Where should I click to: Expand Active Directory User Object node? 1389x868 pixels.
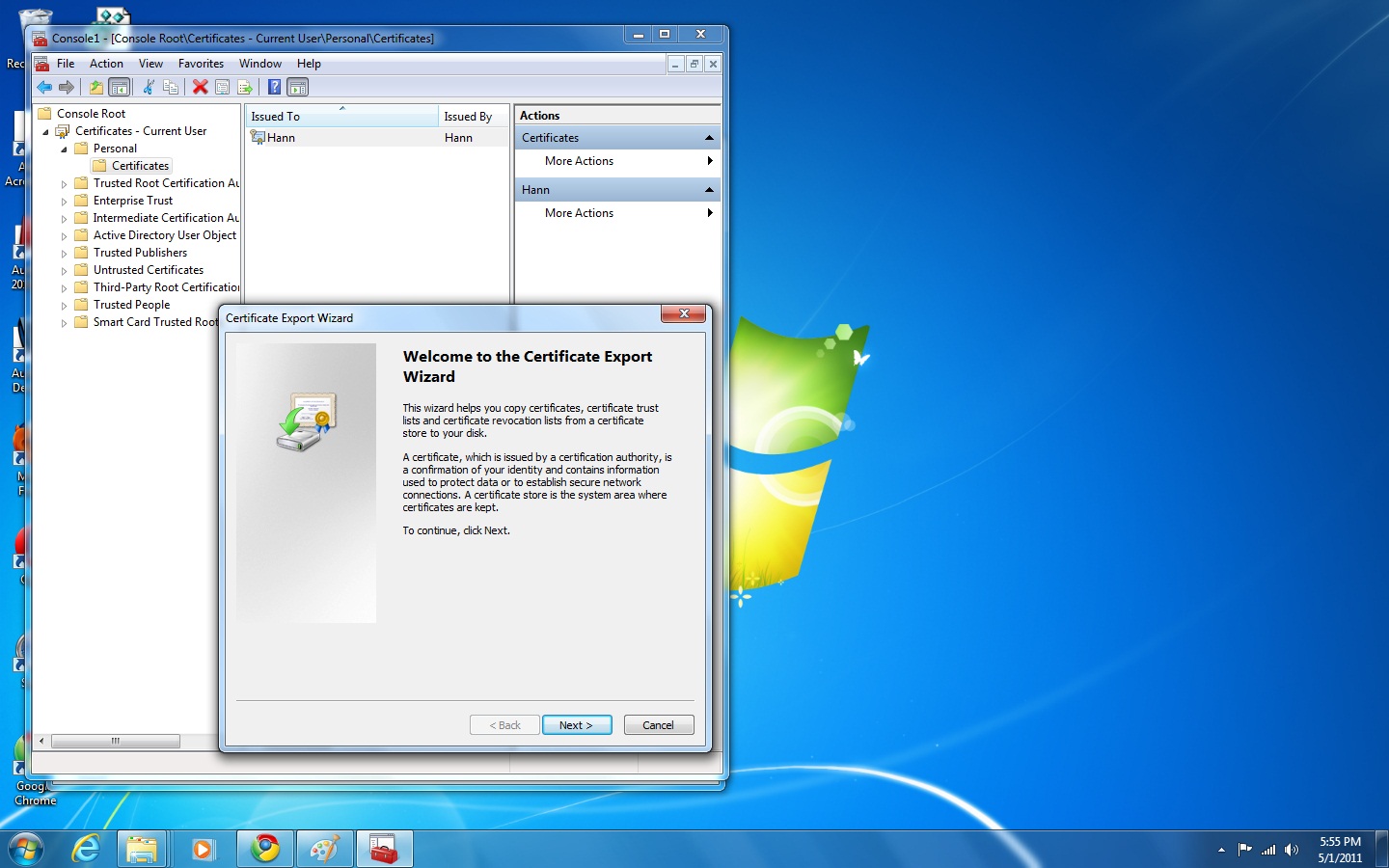(64, 236)
